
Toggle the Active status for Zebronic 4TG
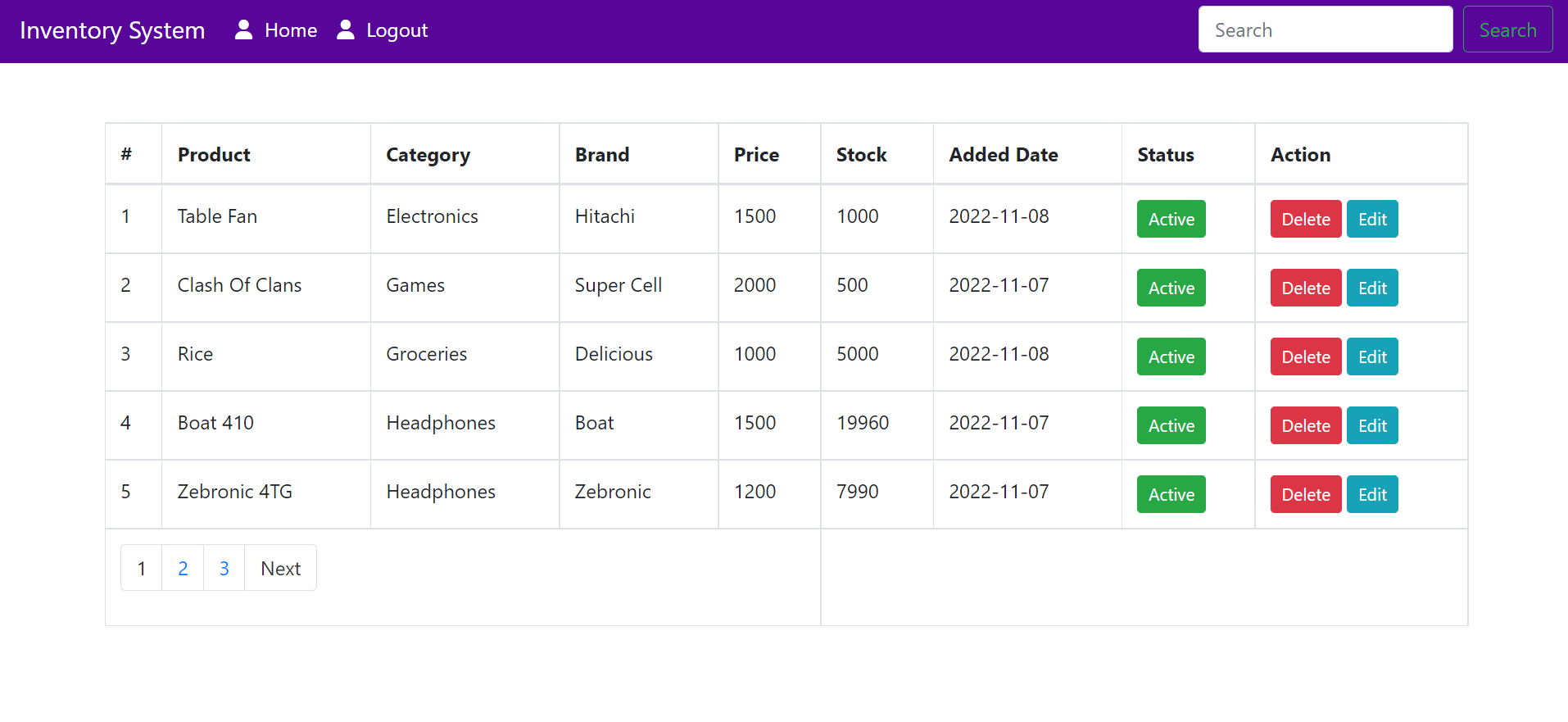point(1170,494)
